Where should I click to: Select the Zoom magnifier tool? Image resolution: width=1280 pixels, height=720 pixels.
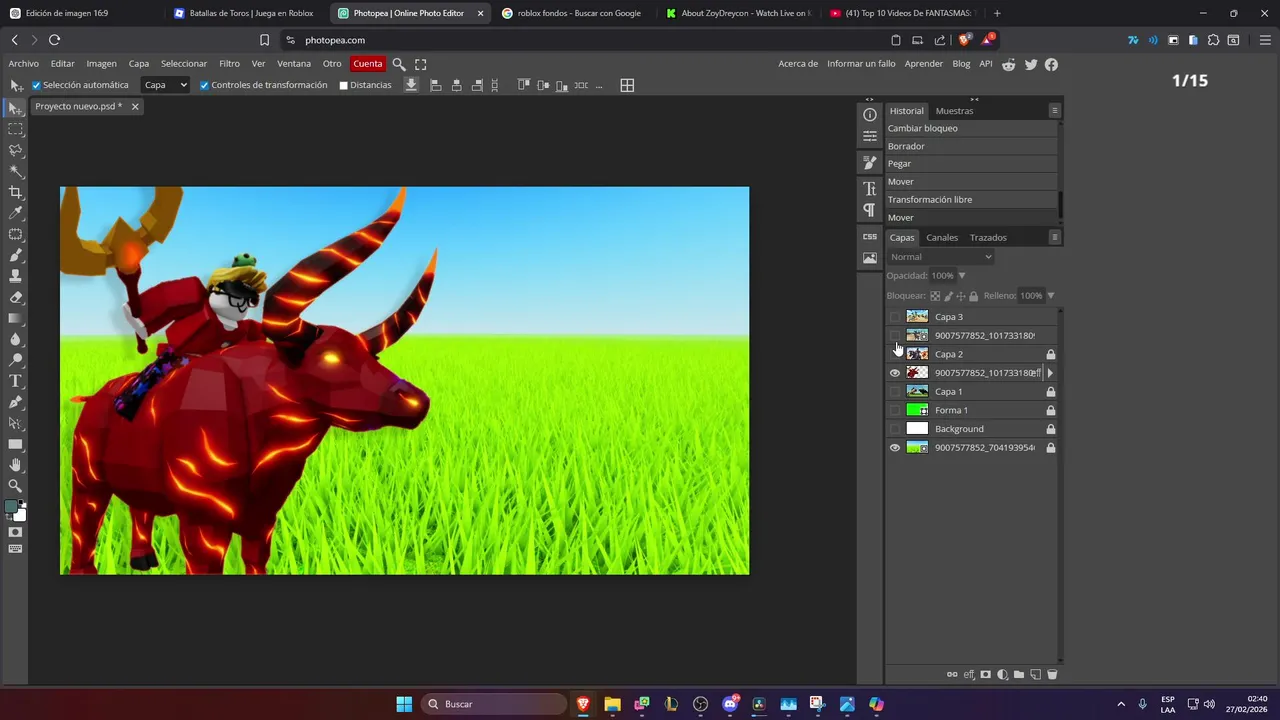pos(15,486)
